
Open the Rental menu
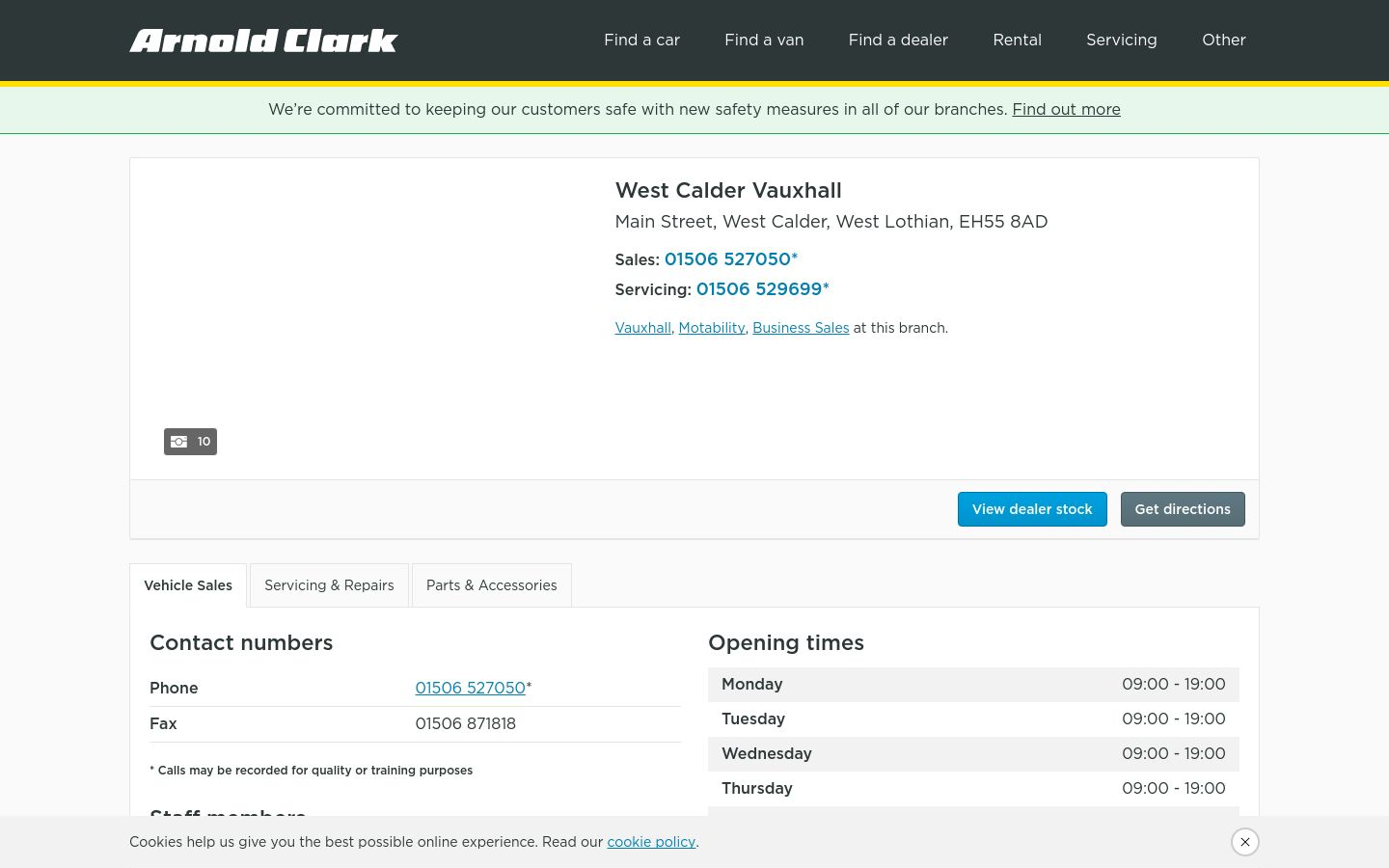[x=1017, y=41]
